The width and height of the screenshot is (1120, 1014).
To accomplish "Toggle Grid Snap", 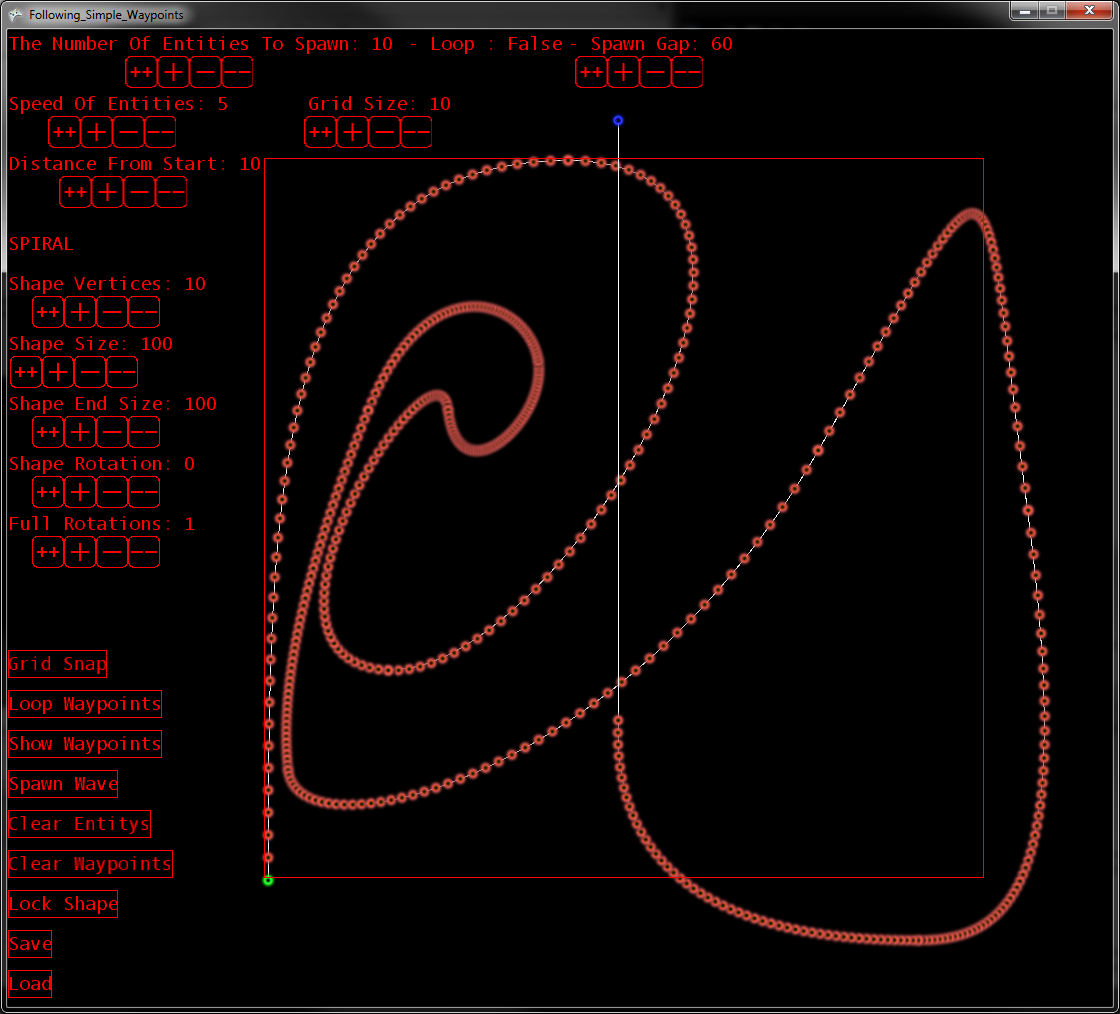I will (x=57, y=664).
